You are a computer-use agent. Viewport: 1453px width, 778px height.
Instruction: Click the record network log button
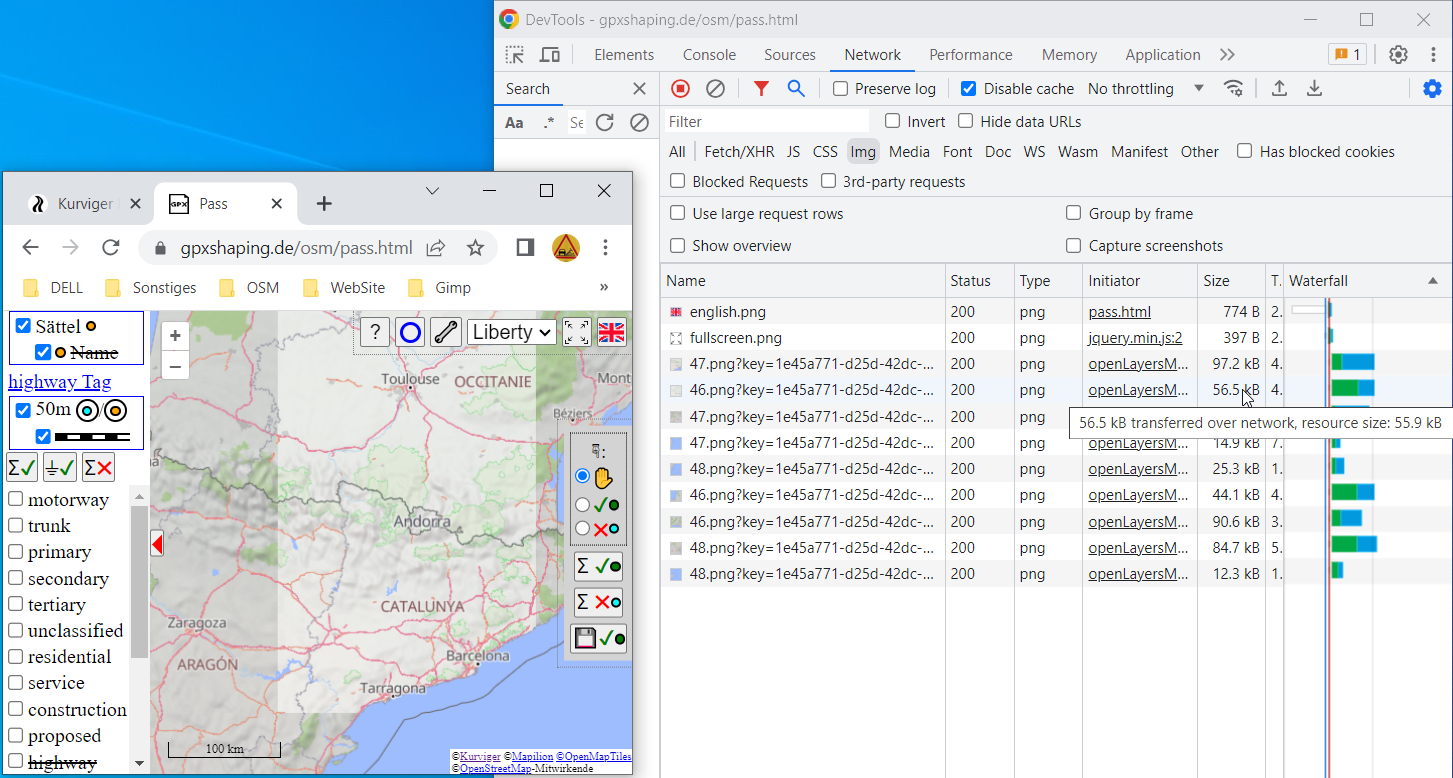click(680, 89)
